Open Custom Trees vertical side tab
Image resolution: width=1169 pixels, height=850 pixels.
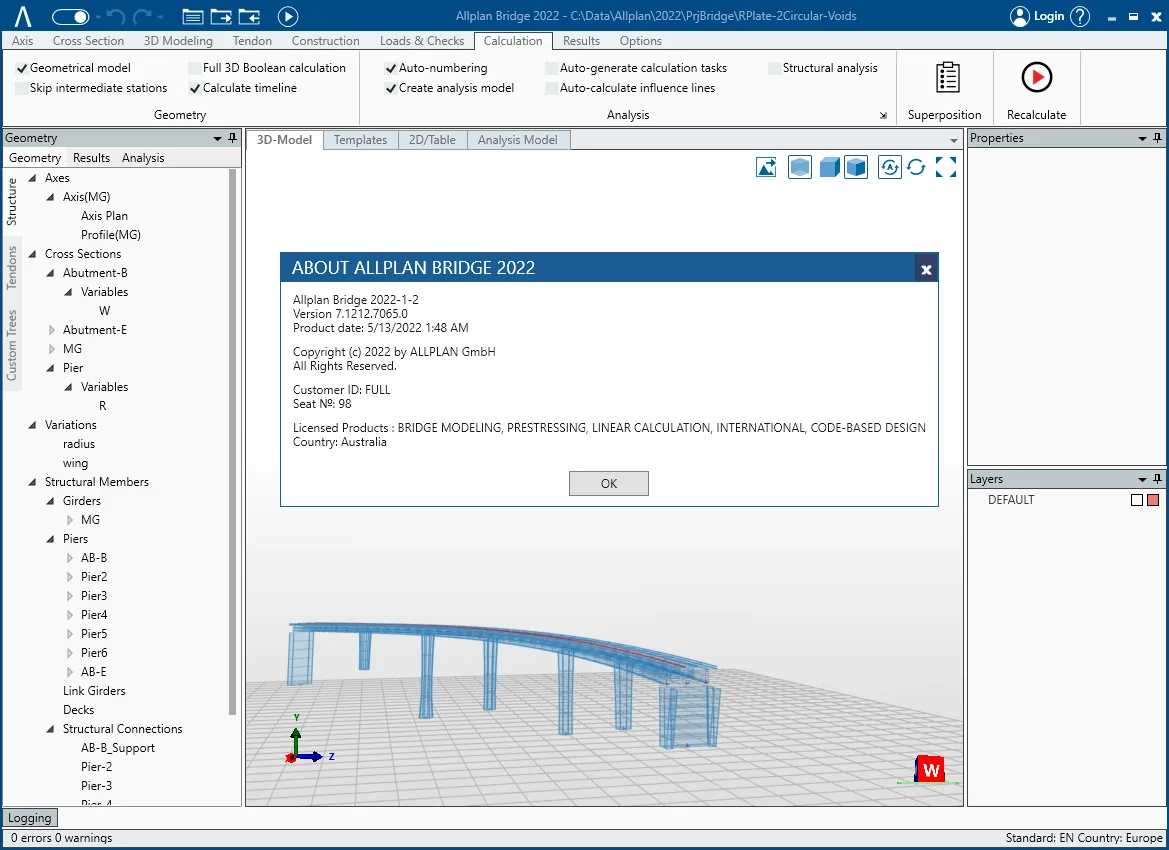click(x=11, y=344)
